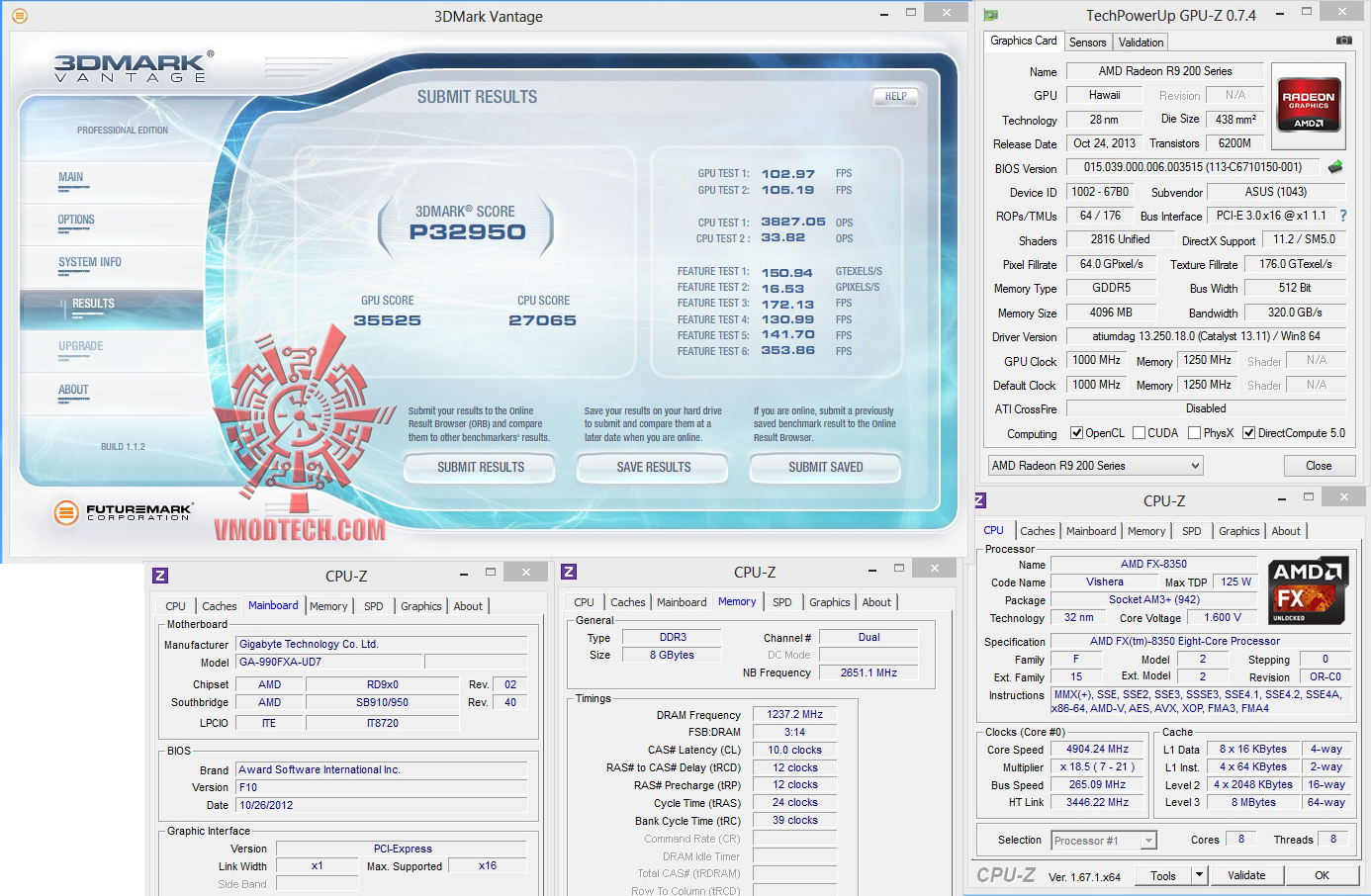The image size is (1371, 896).
Task: Open Graphics tab in the CPU-Z processor window
Action: (x=1239, y=531)
